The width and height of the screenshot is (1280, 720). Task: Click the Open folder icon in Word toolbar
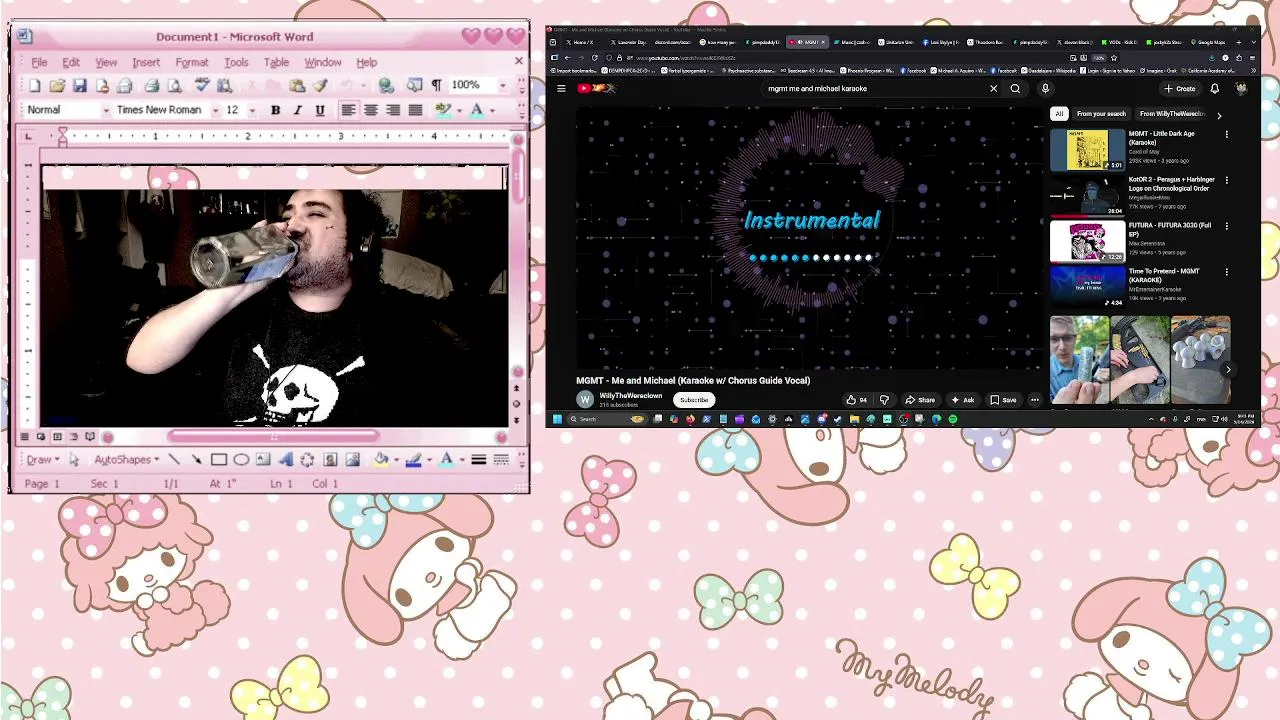coord(57,86)
